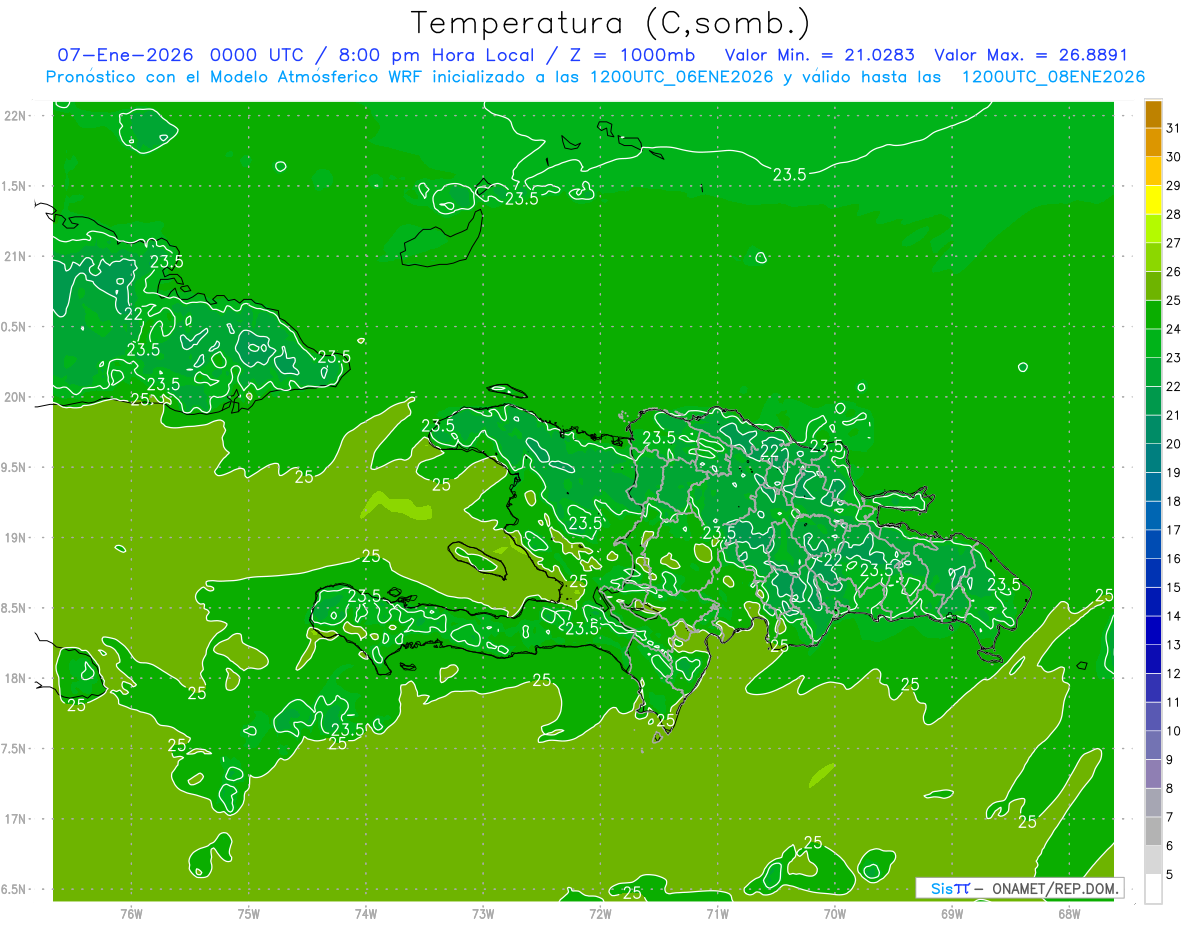Click the "73W" longitude label

click(x=483, y=914)
